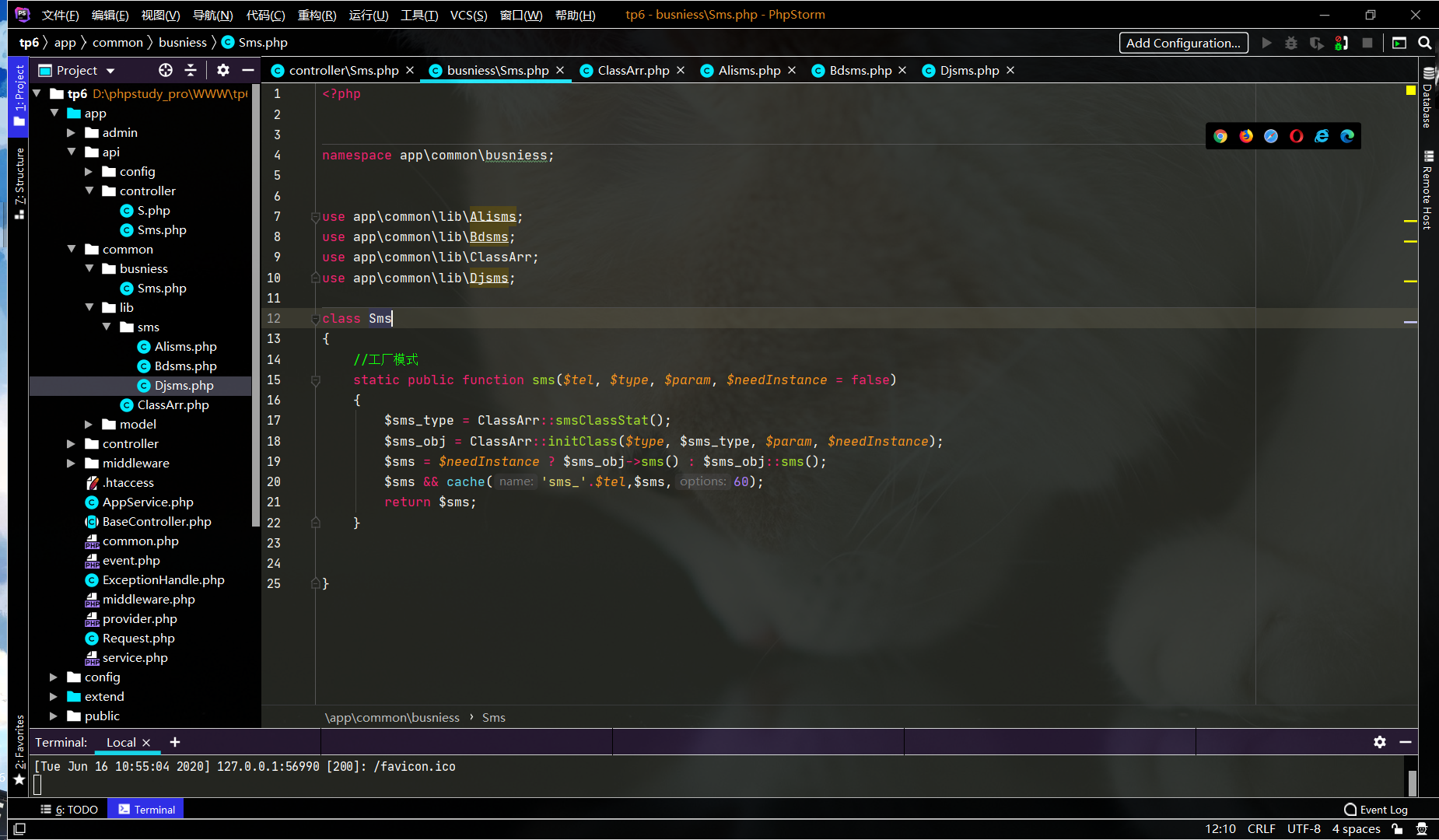
Task: Click the Debug bug icon
Action: tap(1291, 43)
